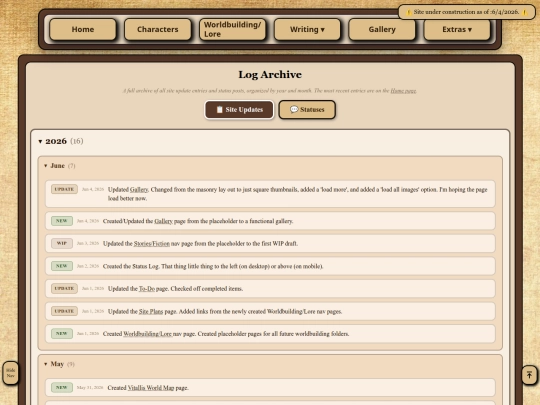Open the Vitallis World Map link
Viewport: 540px width, 405px height.
click(x=151, y=388)
